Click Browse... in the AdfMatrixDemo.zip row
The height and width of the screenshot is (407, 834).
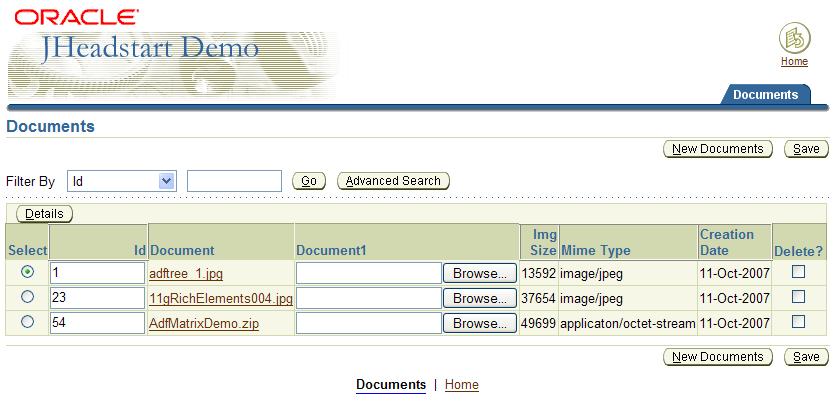[480, 323]
